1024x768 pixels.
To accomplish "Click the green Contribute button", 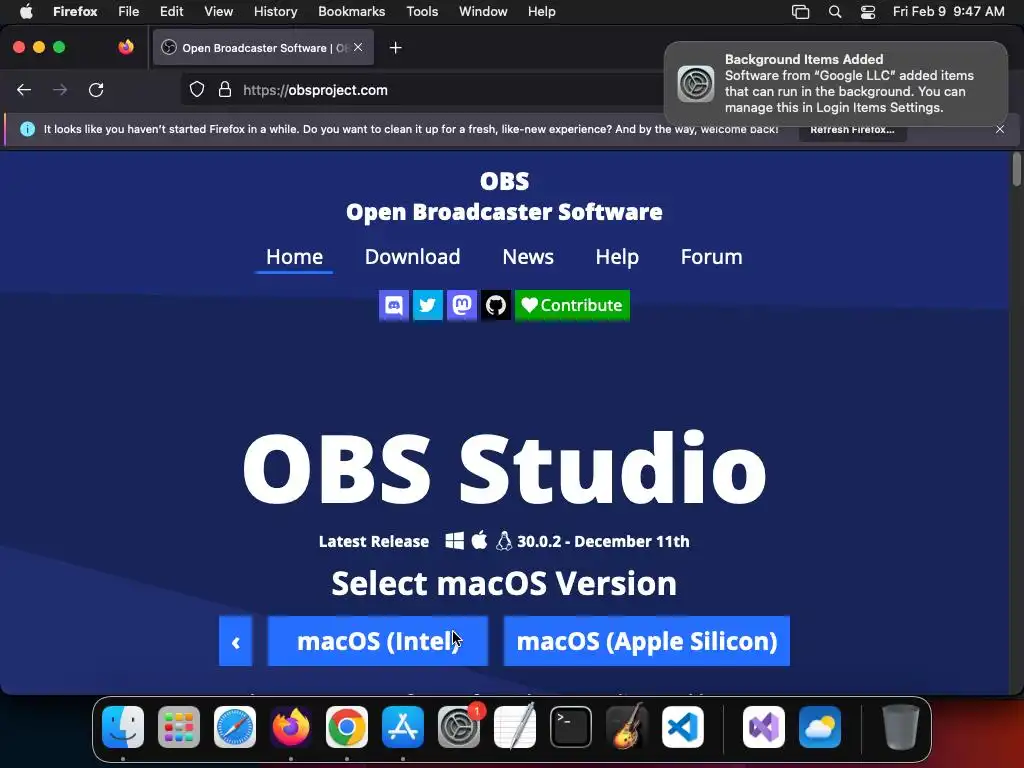I will tap(572, 305).
